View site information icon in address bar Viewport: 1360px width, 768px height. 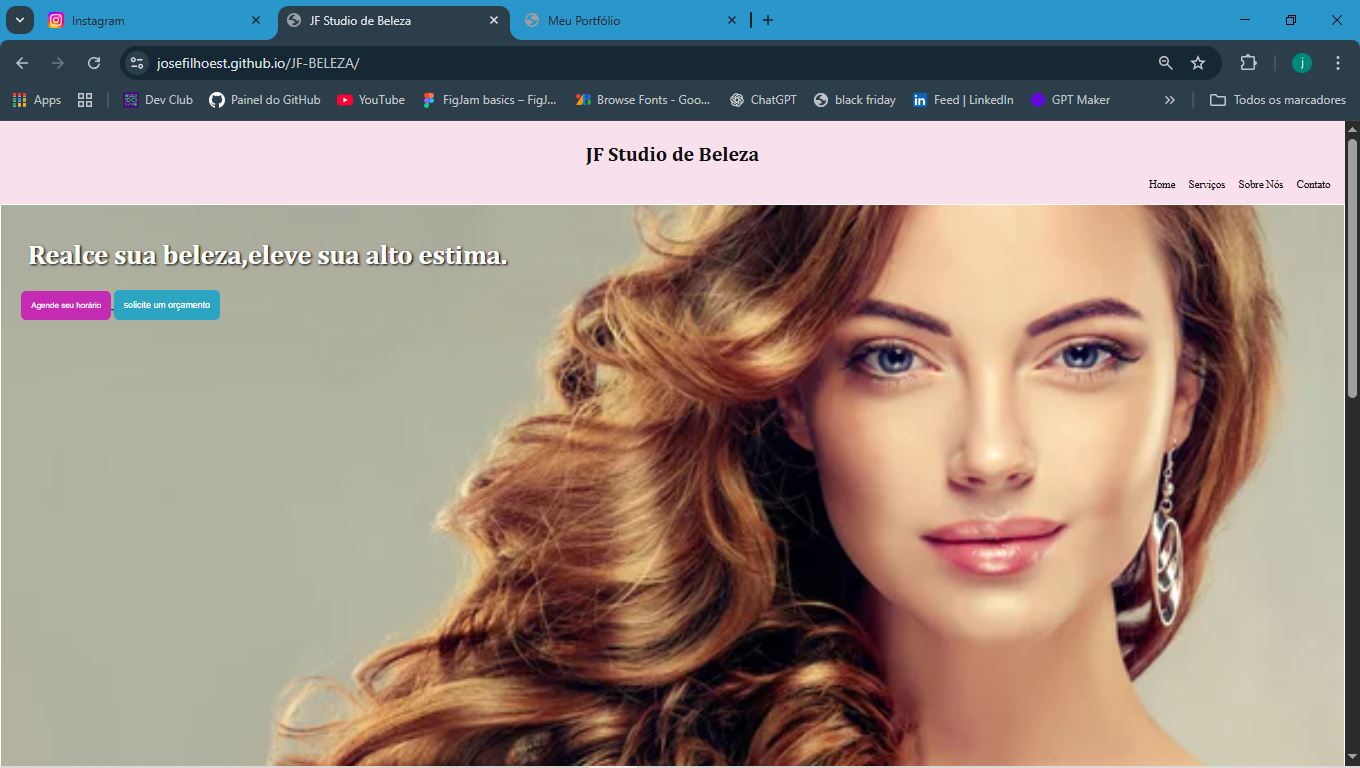[x=138, y=63]
